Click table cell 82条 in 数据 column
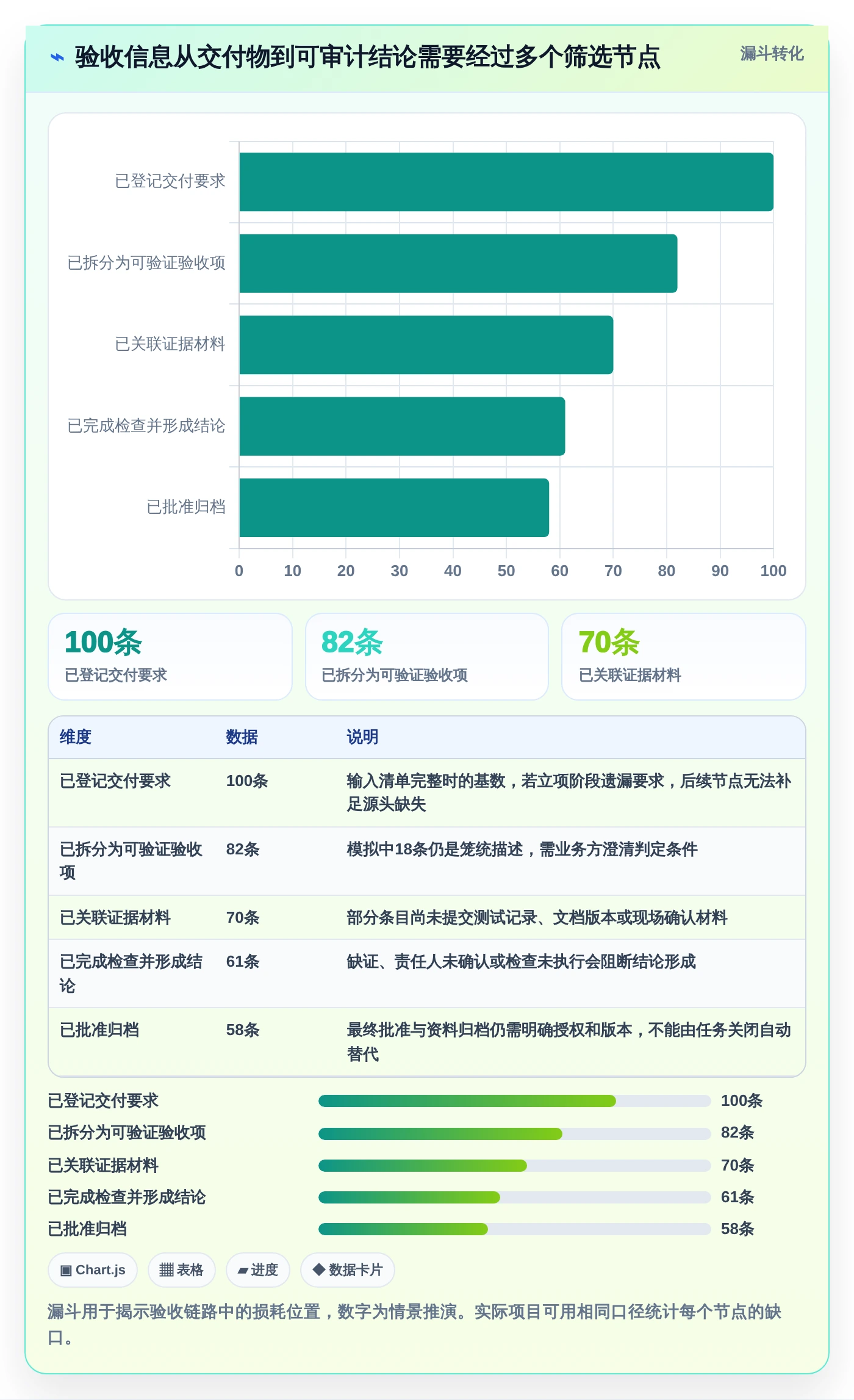854x1400 pixels. (243, 849)
